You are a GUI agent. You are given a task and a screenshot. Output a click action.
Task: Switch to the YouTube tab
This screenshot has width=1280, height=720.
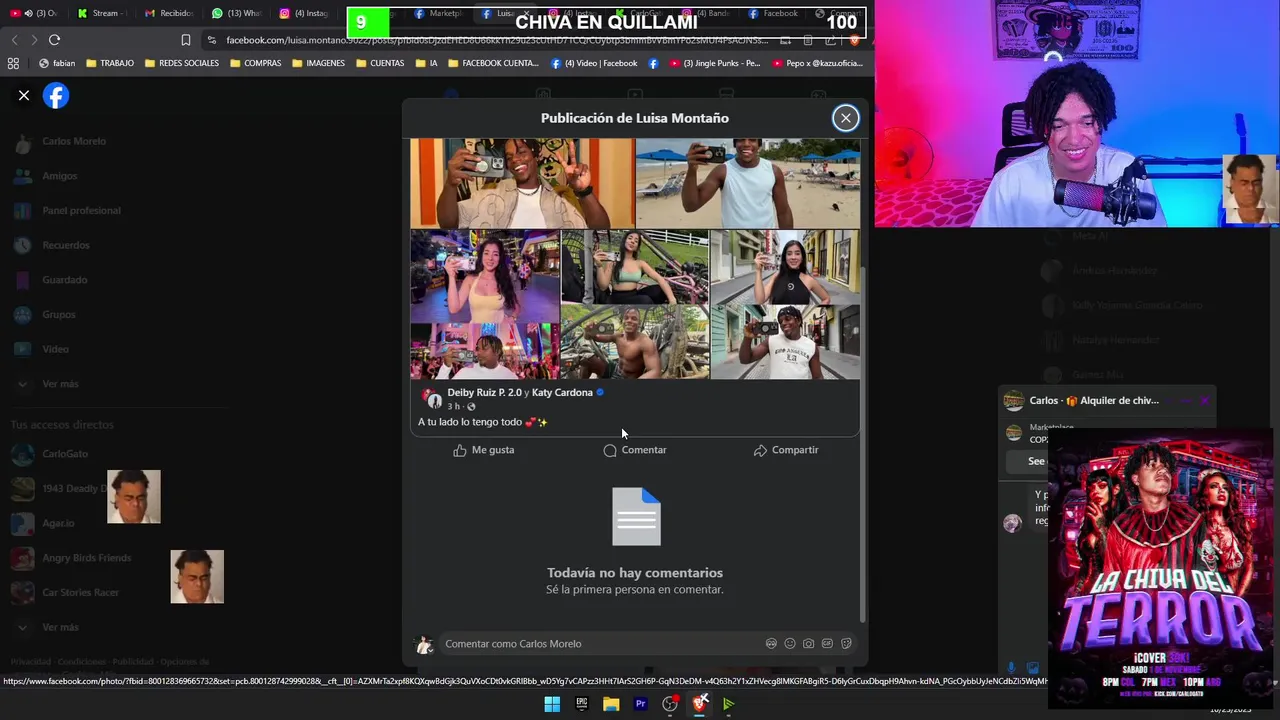click(33, 14)
